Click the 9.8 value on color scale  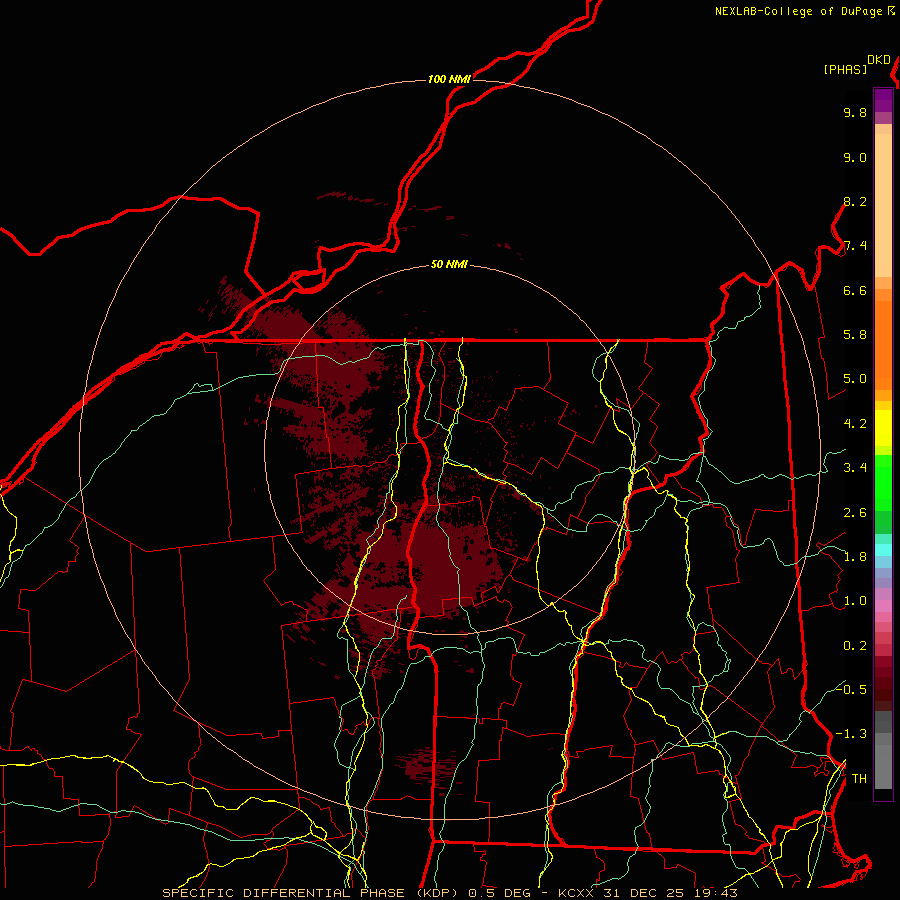click(855, 112)
